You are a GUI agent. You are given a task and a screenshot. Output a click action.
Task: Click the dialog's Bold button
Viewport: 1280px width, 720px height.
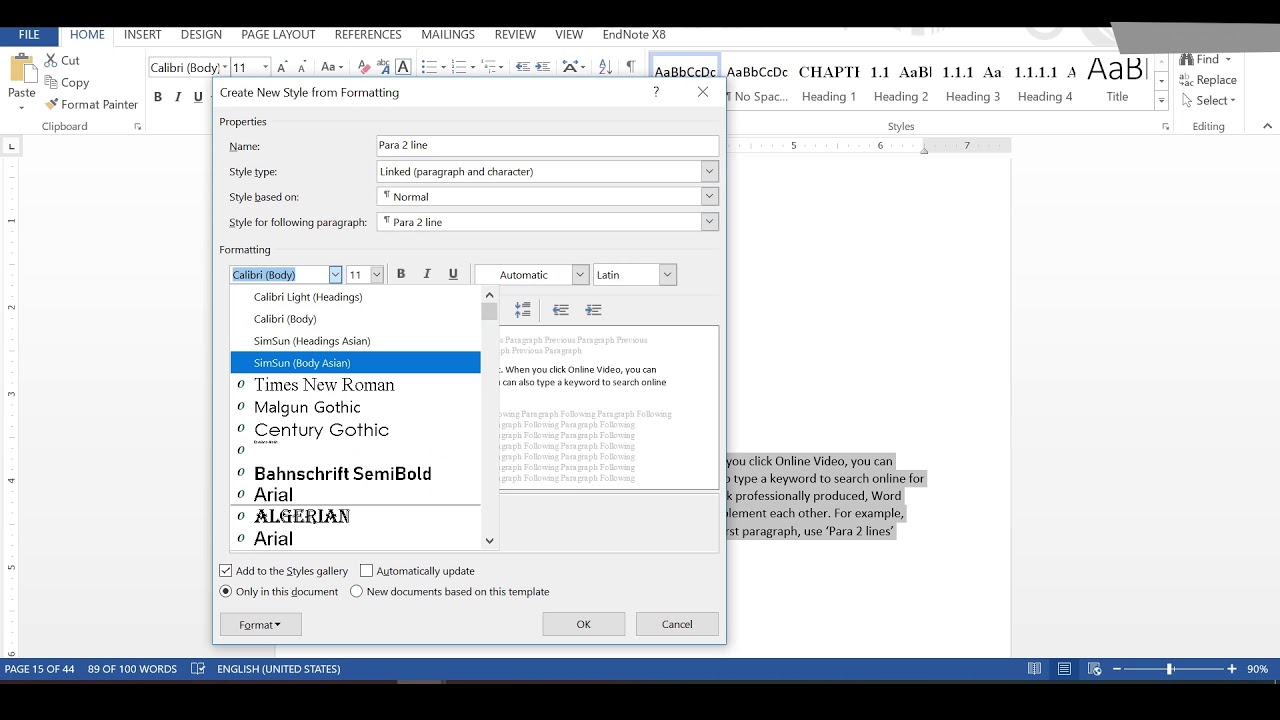click(x=401, y=274)
